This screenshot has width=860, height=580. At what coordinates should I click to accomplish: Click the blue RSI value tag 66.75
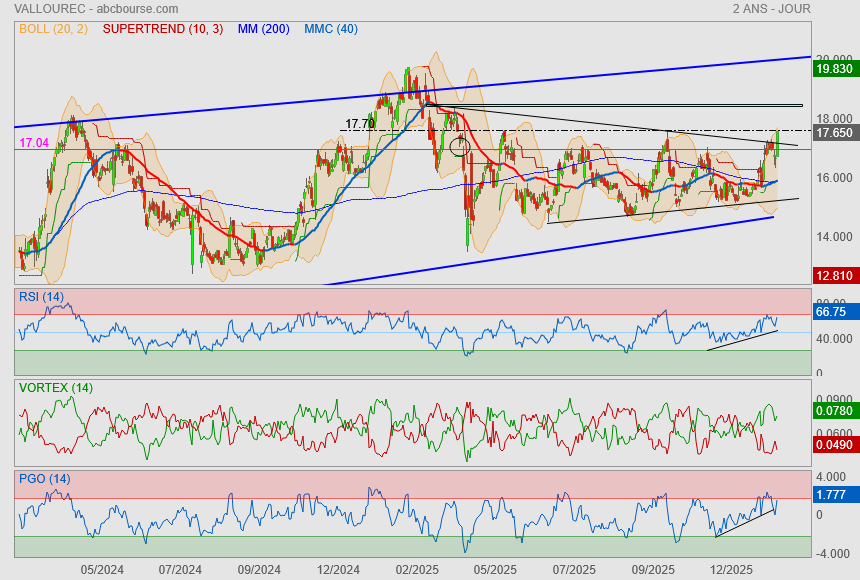pos(832,312)
